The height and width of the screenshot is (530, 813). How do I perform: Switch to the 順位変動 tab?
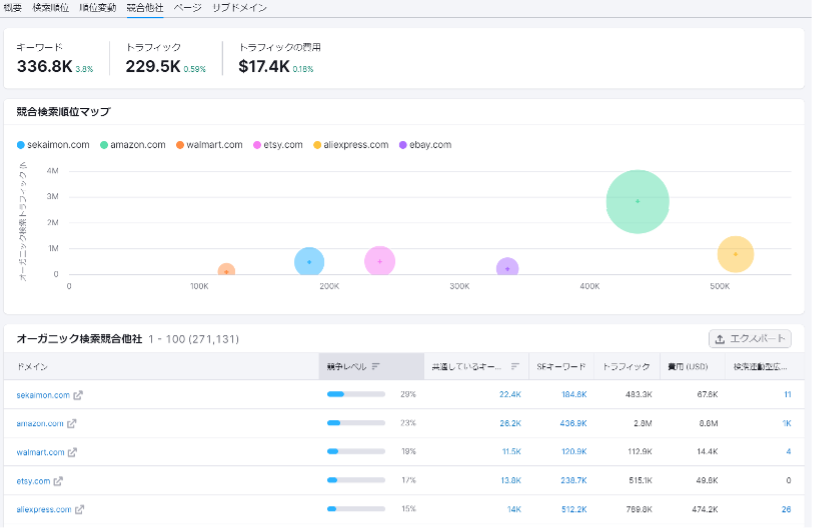(98, 7)
